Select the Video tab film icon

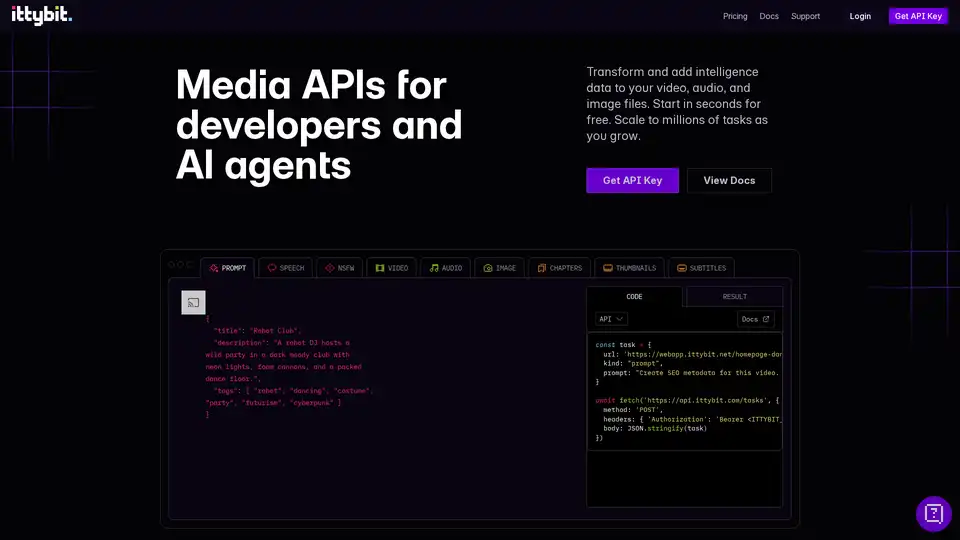tap(379, 268)
